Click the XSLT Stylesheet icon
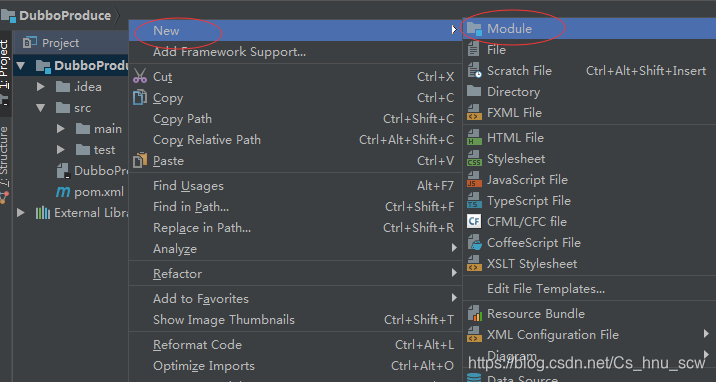This screenshot has width=716, height=382. coord(474,263)
